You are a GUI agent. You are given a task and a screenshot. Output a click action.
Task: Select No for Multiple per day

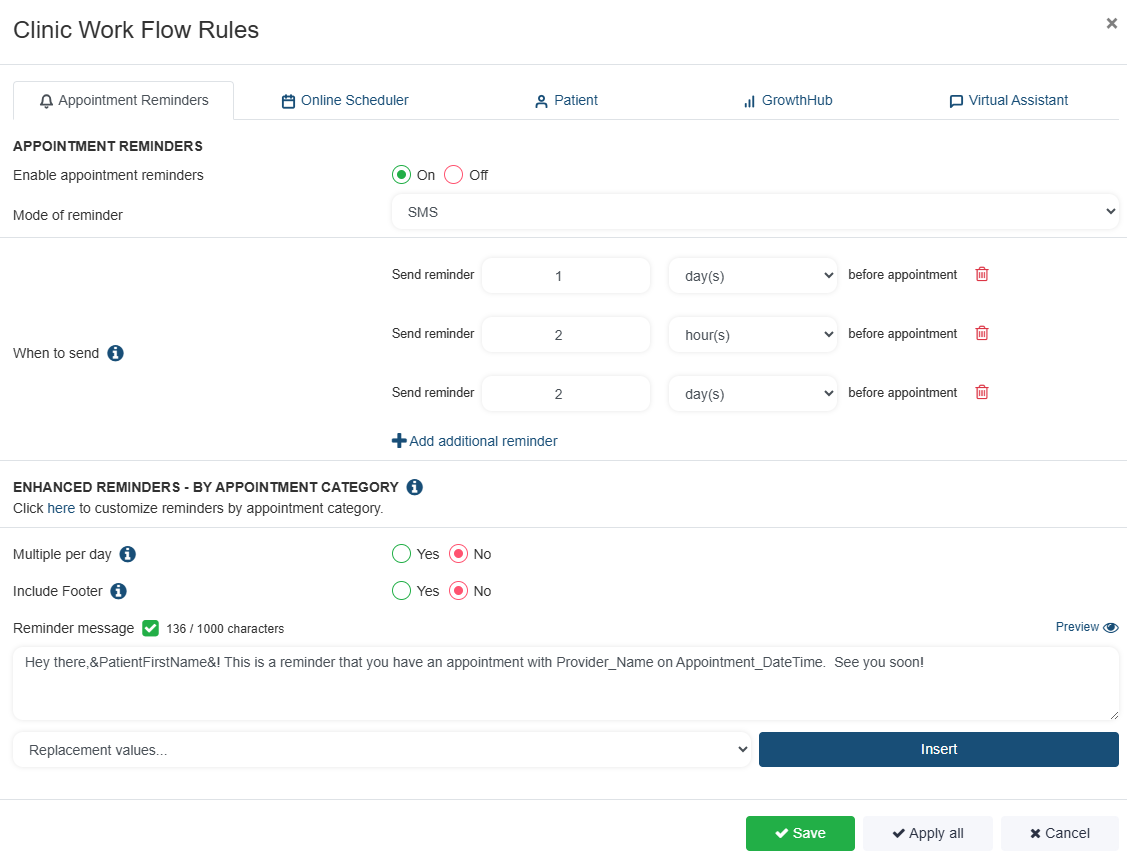458,553
